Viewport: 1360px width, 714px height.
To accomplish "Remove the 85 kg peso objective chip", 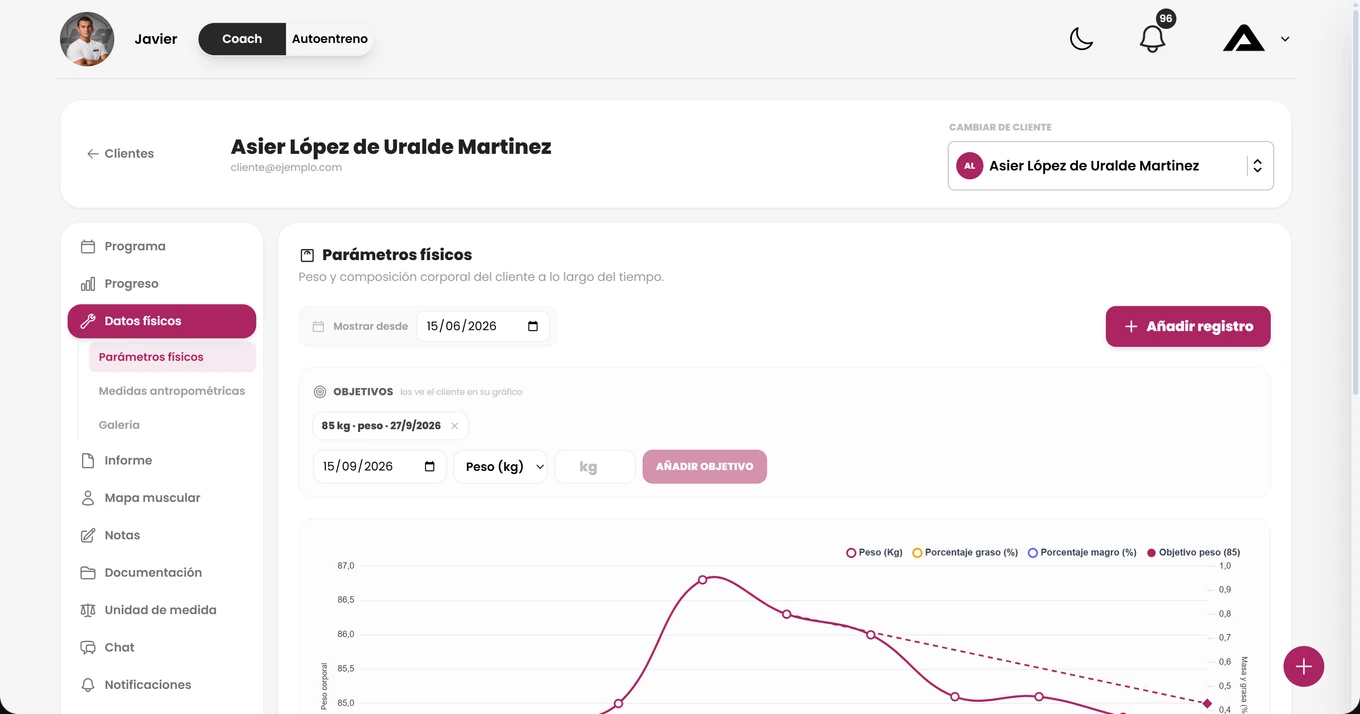I will coord(454,426).
